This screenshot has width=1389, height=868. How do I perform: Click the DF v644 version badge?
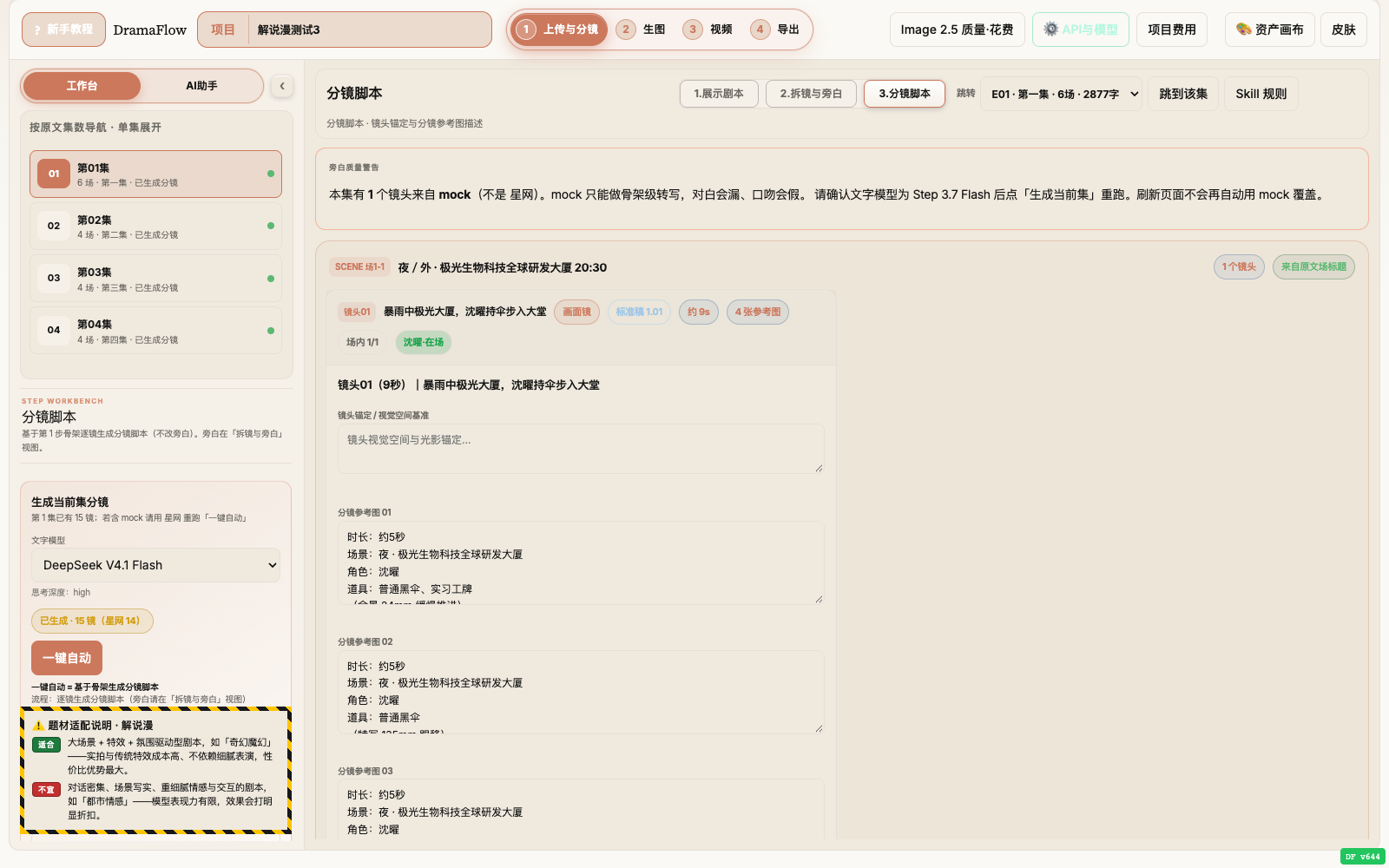(x=1362, y=857)
